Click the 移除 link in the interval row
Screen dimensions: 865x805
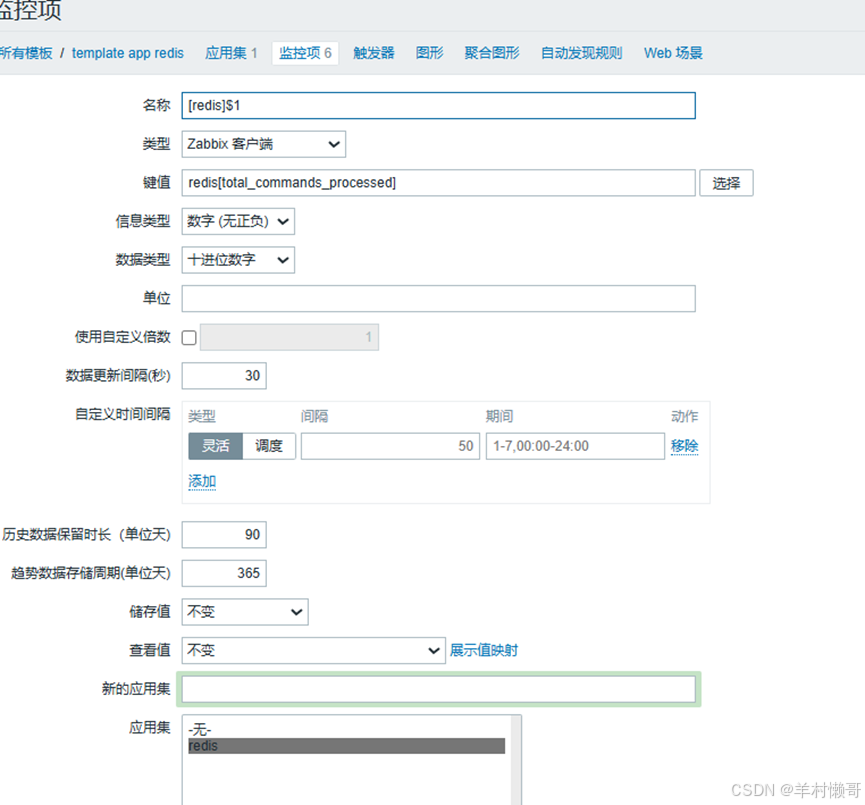(x=685, y=446)
